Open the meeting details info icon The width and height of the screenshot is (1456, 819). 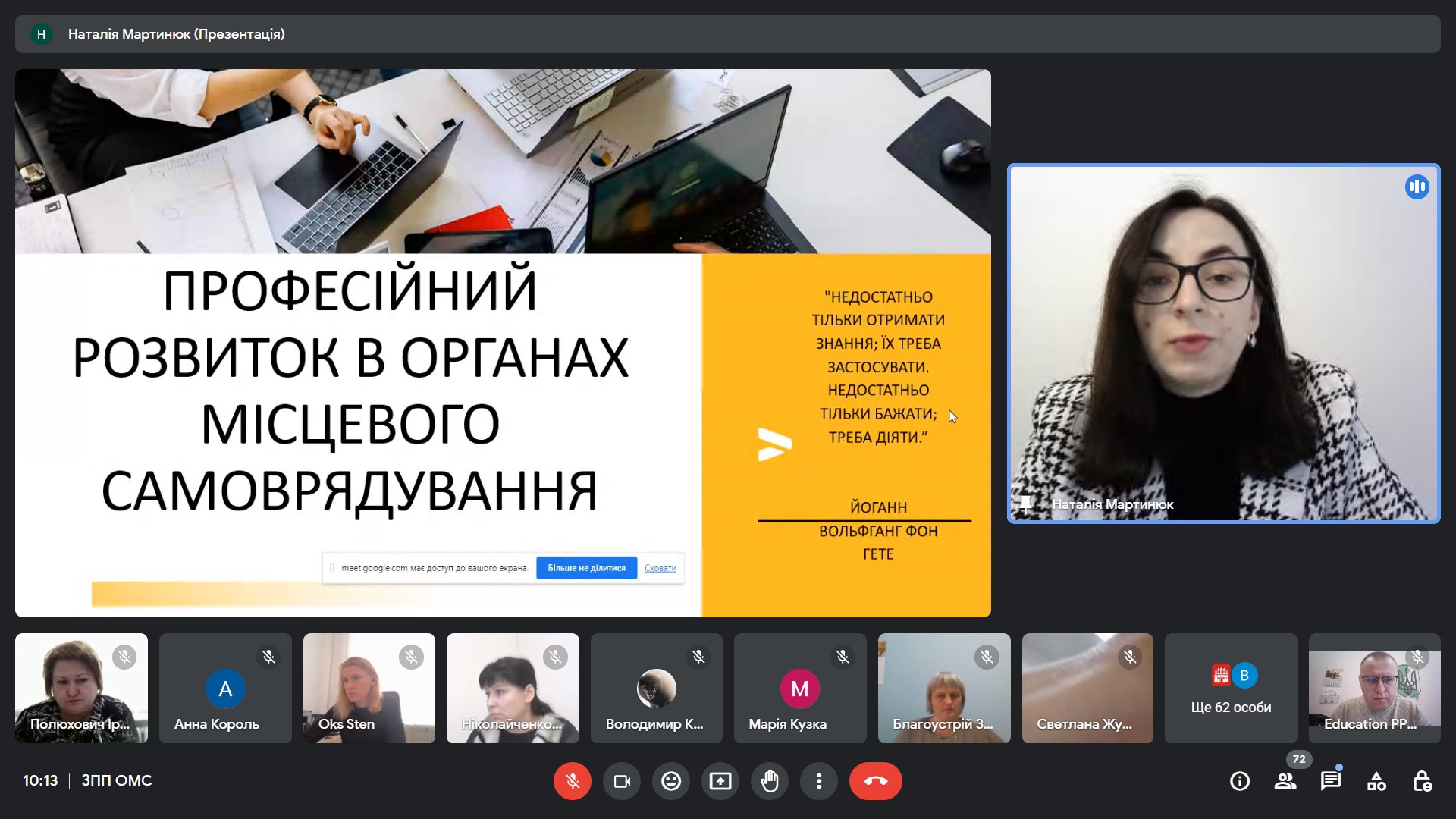click(1240, 781)
